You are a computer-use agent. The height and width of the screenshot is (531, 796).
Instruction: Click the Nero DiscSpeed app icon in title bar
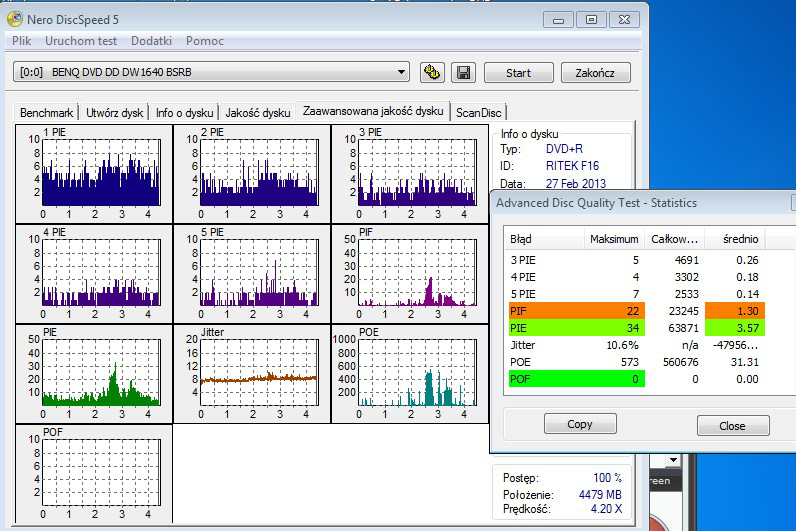tap(15, 19)
